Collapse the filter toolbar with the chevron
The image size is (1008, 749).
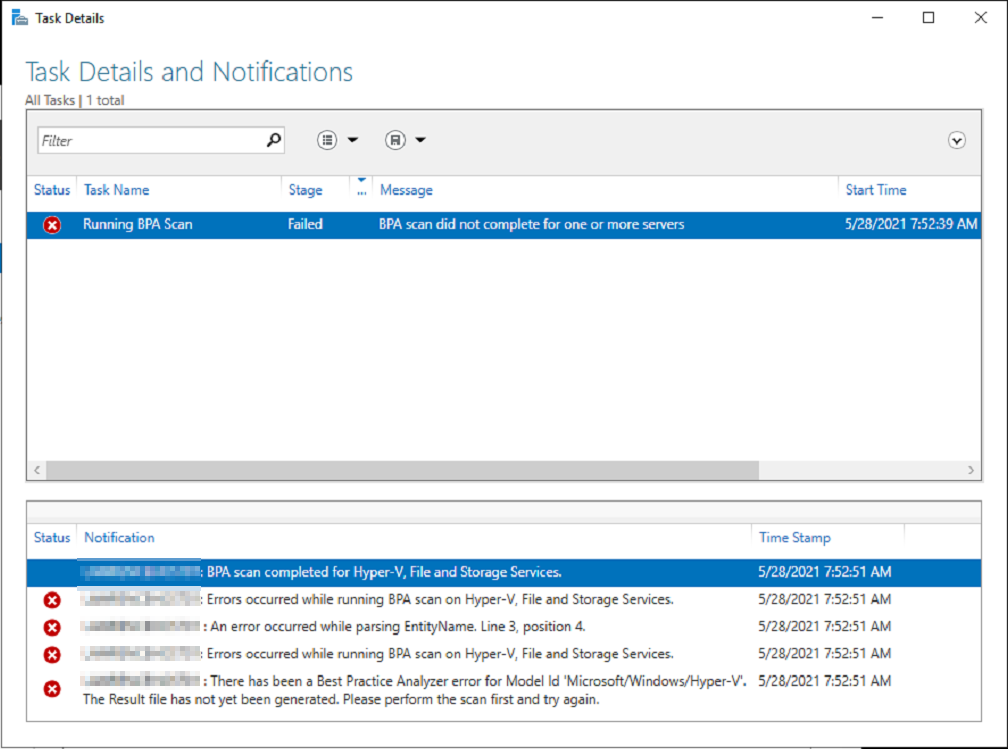[956, 140]
